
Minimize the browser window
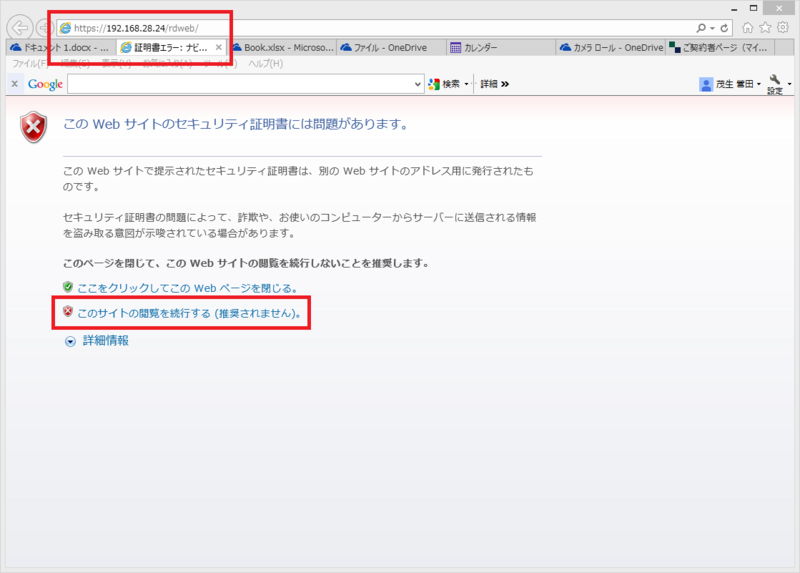click(x=734, y=8)
